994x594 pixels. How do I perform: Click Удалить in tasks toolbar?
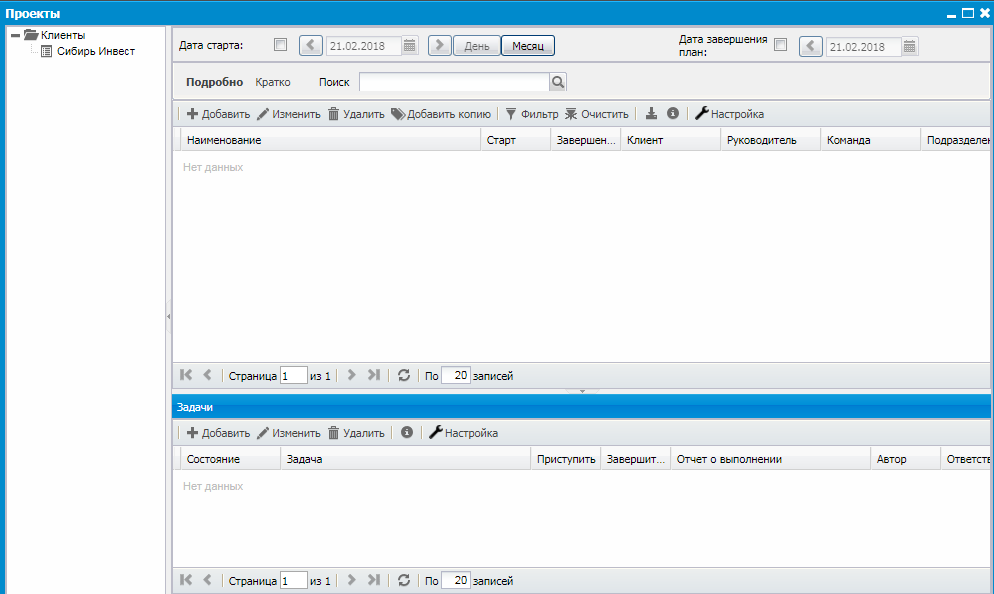pos(356,433)
